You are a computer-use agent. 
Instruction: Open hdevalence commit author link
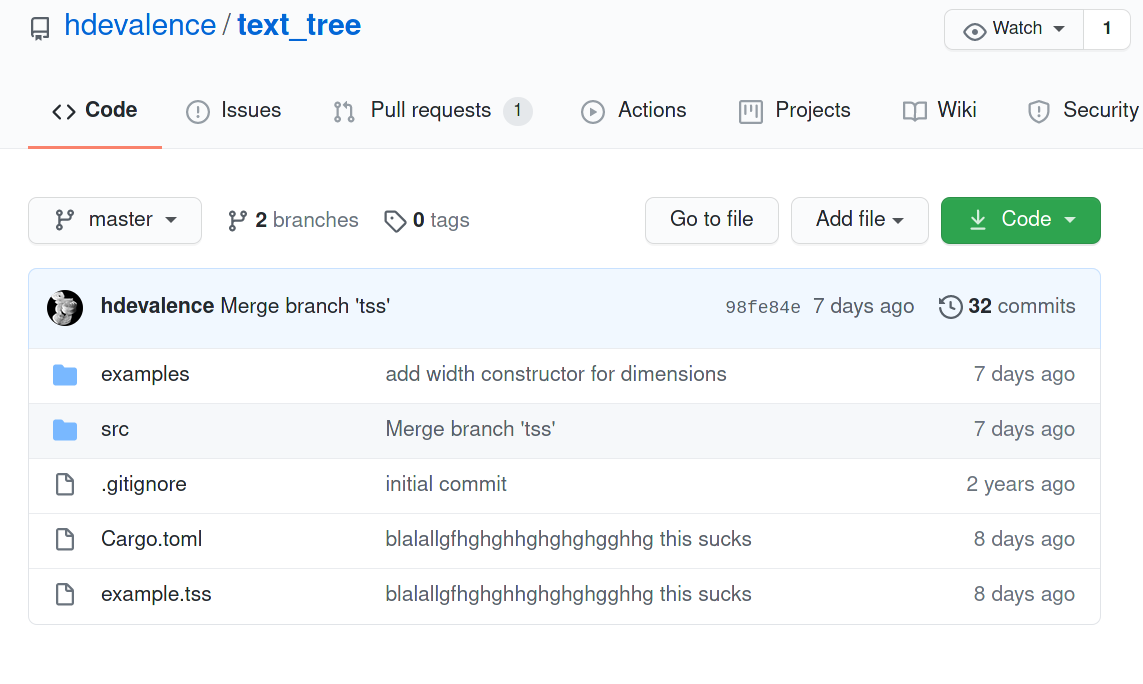coord(157,306)
